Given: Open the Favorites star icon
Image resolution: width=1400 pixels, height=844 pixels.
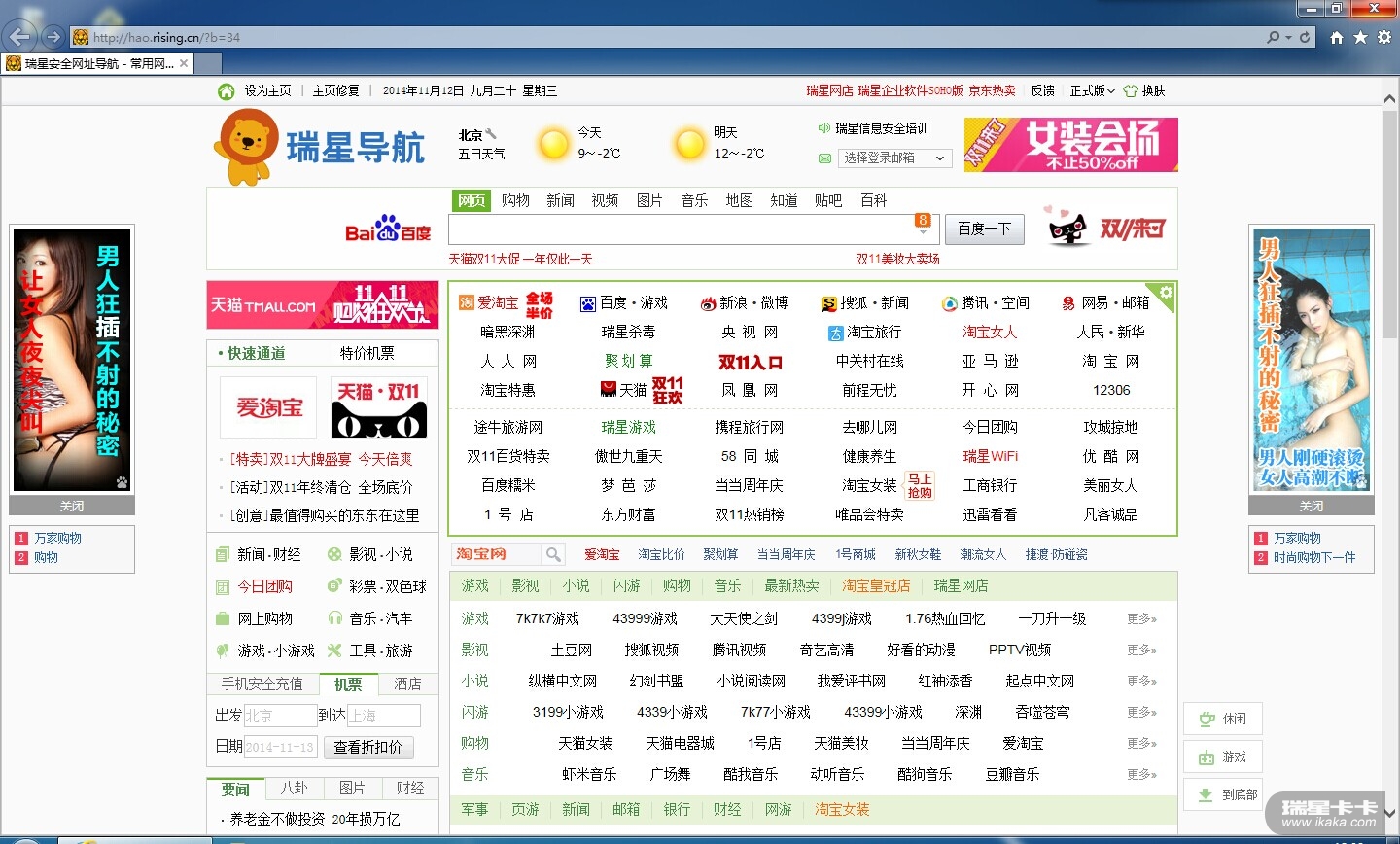Looking at the screenshot, I should click(1360, 38).
